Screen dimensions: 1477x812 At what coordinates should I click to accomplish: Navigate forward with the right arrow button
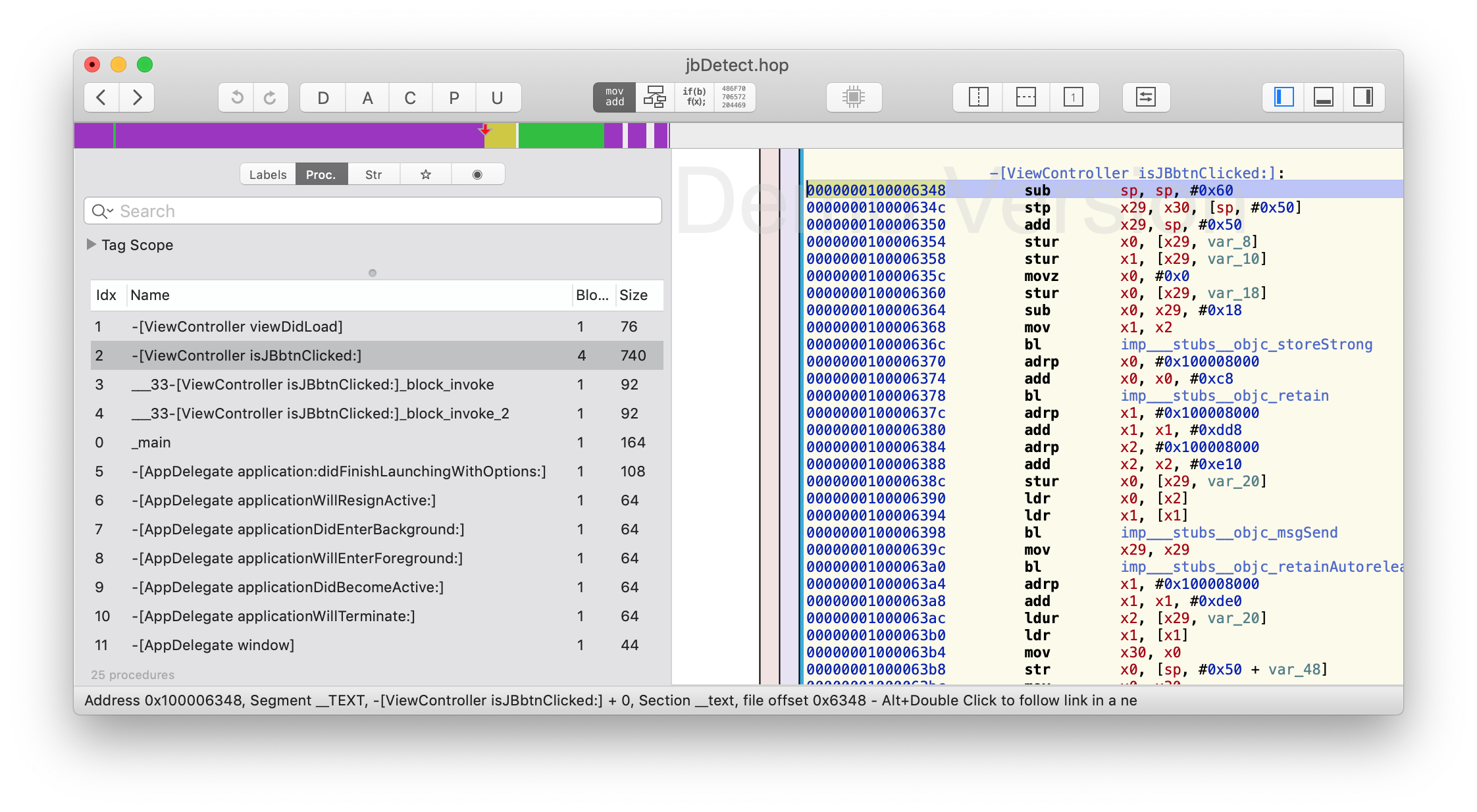tap(137, 97)
